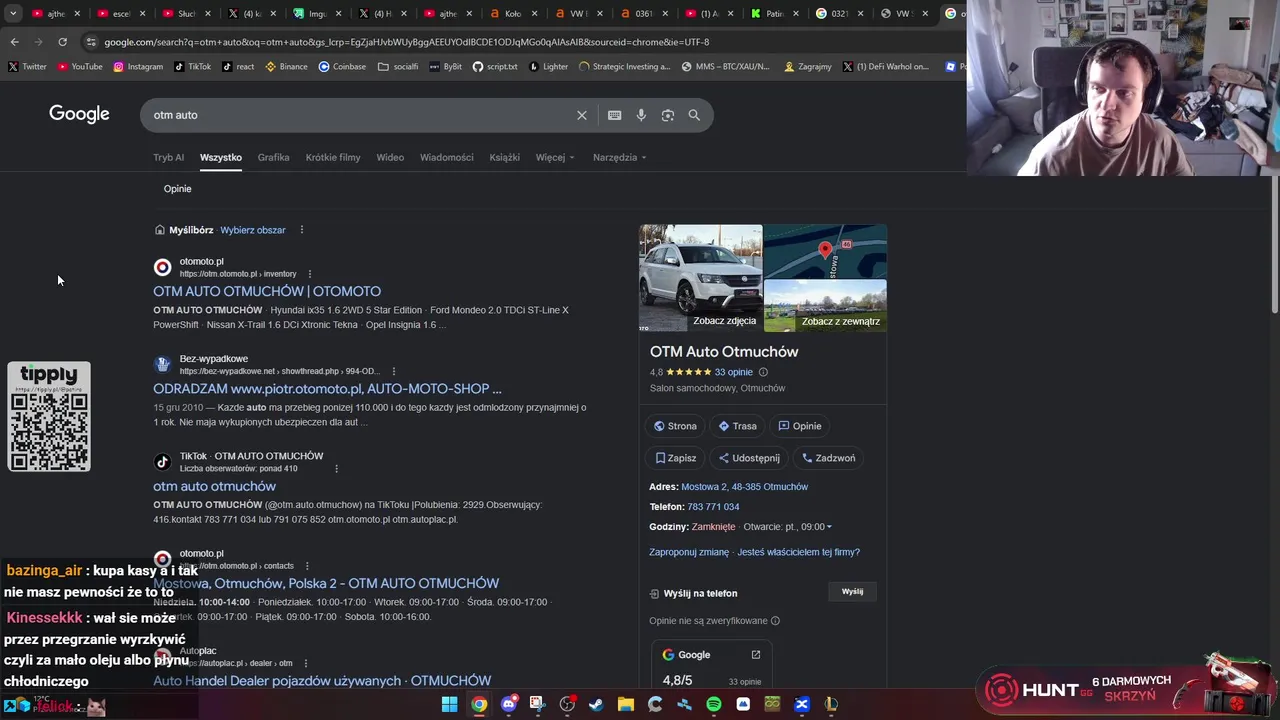Open the address link Mostowa 2, 48-385 Otmuchów

[744, 487]
